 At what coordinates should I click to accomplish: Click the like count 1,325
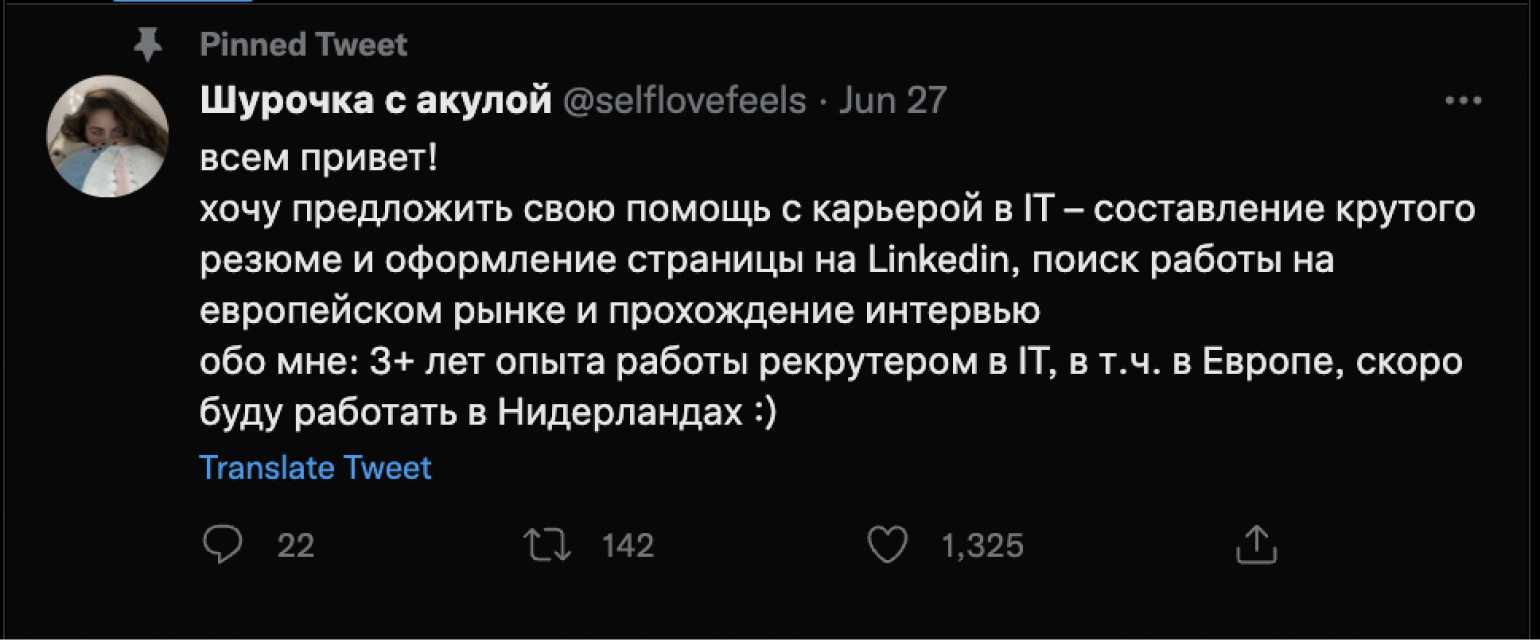[983, 546]
